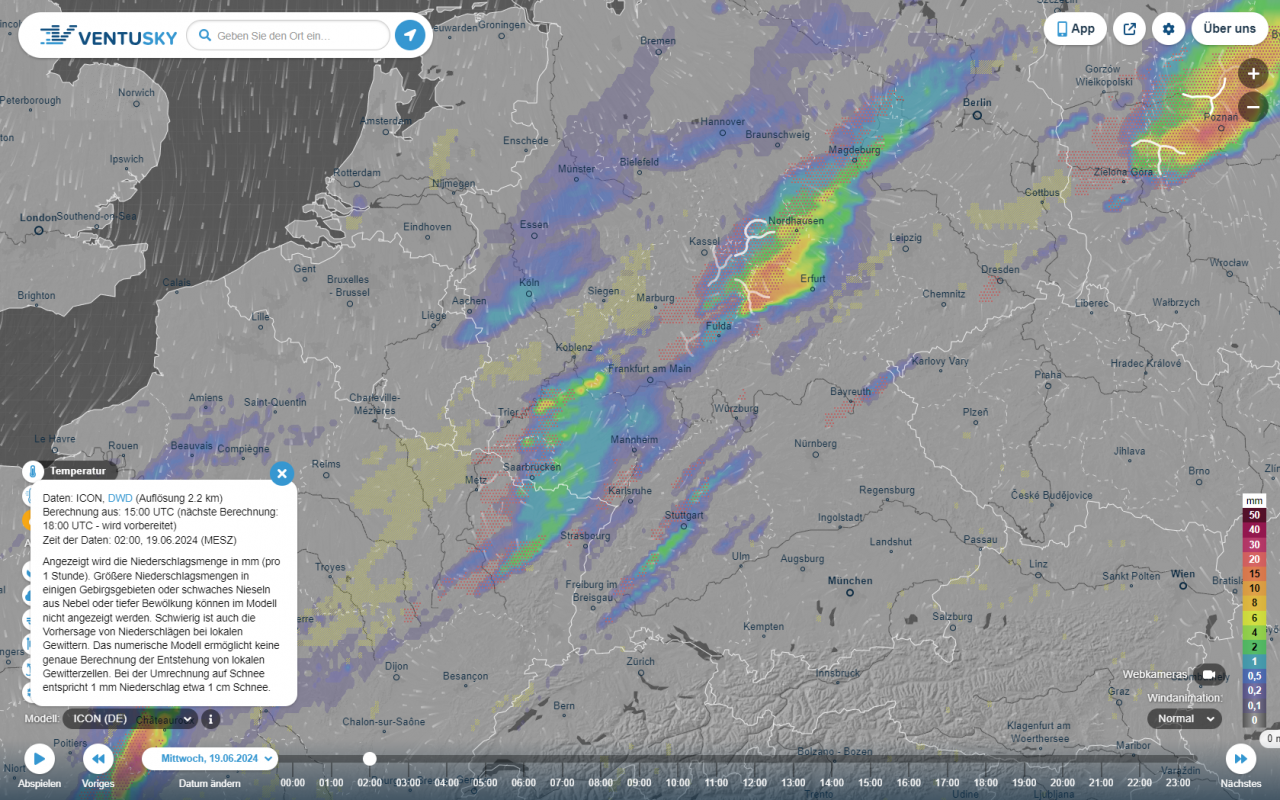Select the Temperatur thermometer layer icon
The height and width of the screenshot is (800, 1280).
point(33,471)
